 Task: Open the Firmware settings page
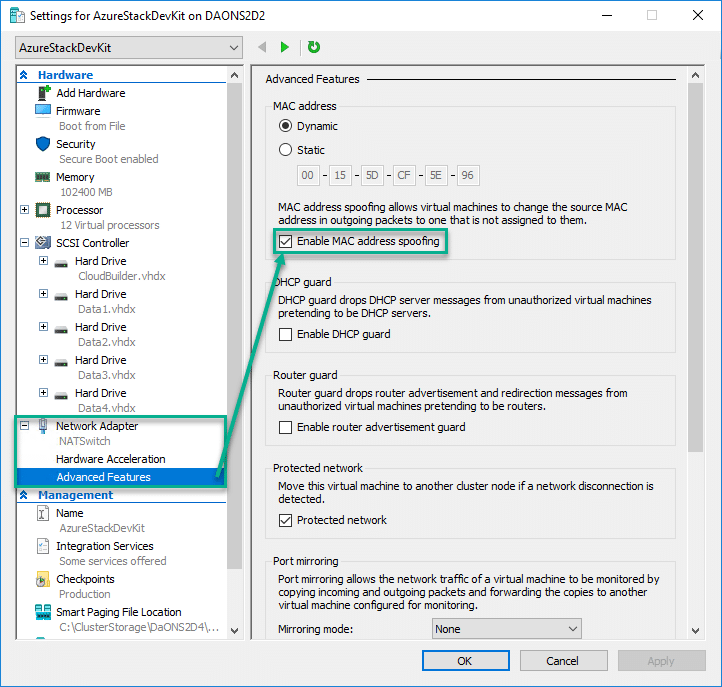point(78,111)
